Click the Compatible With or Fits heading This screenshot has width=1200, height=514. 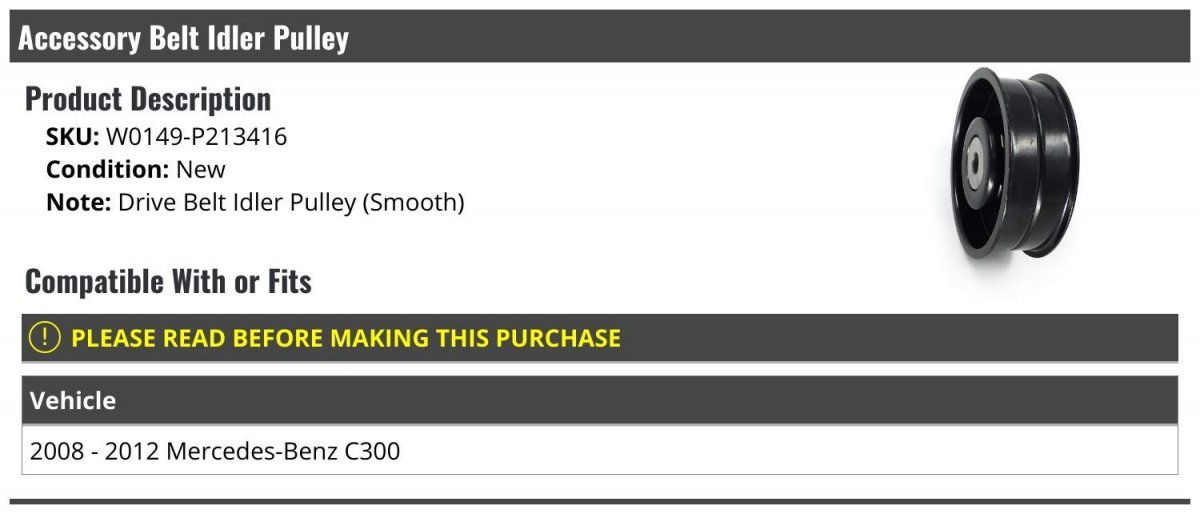click(168, 282)
